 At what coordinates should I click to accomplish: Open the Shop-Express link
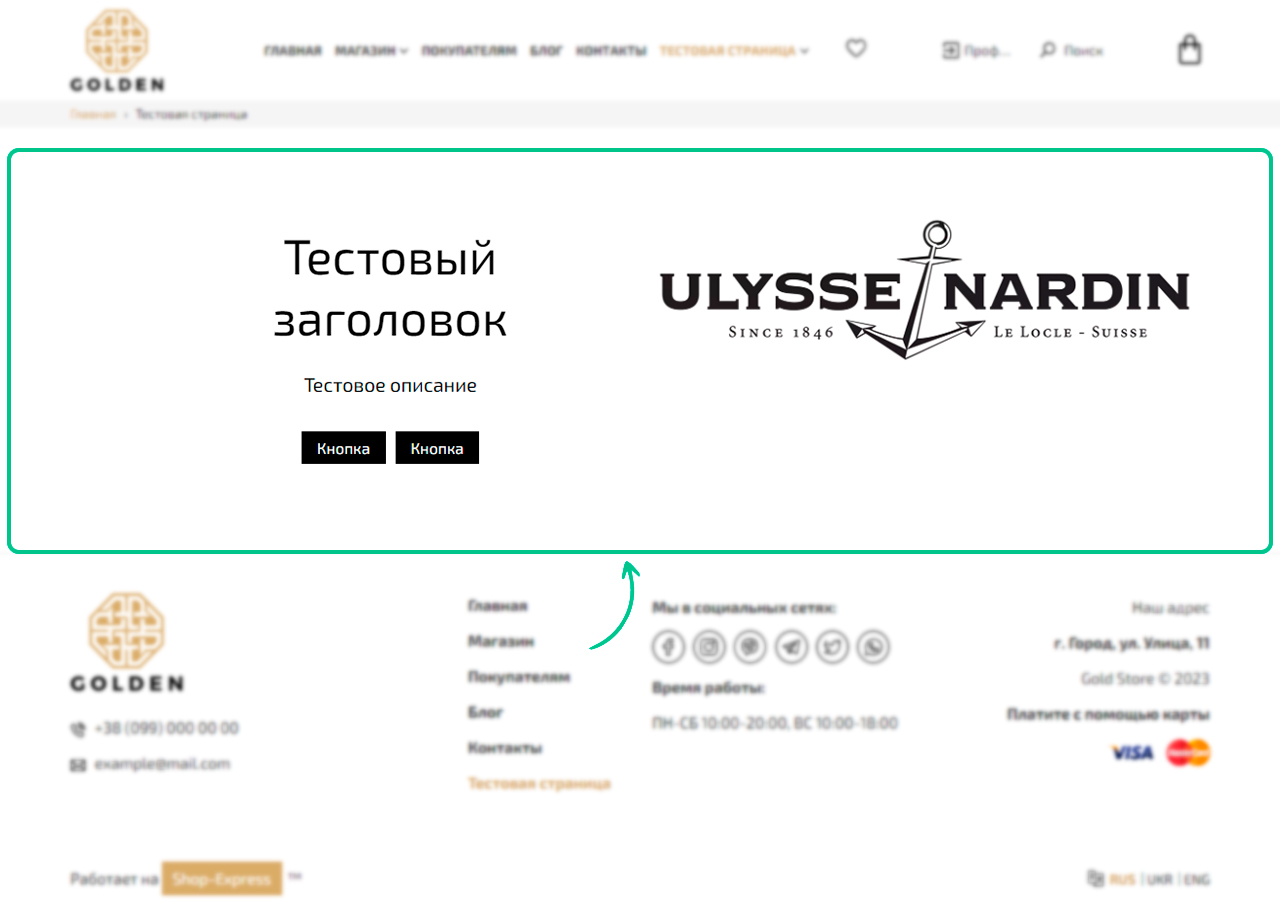(222, 879)
